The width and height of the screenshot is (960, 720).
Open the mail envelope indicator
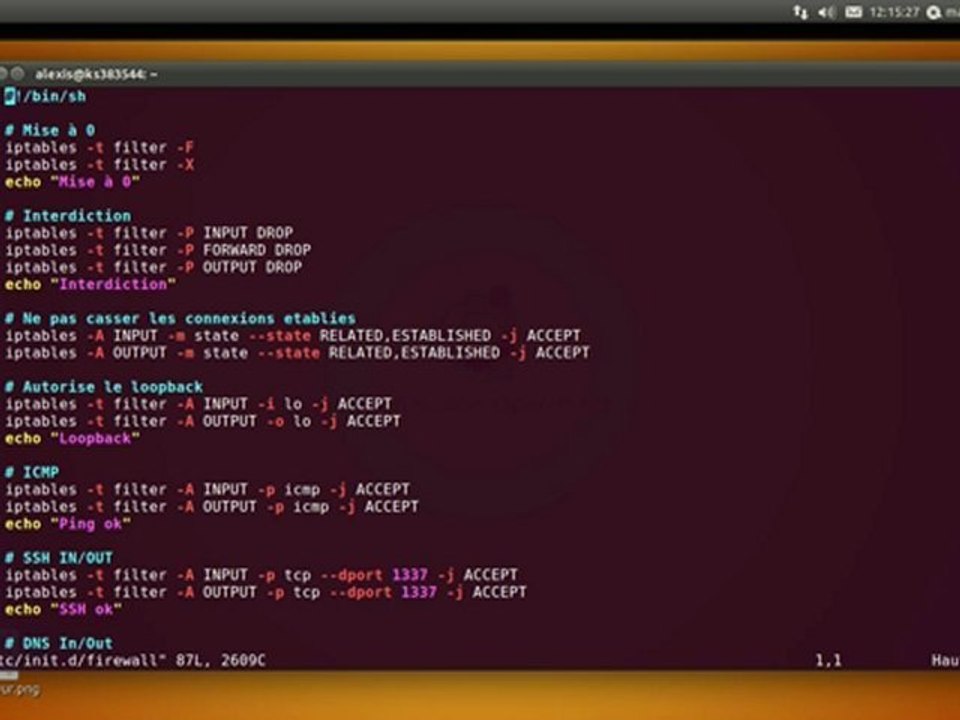[853, 12]
